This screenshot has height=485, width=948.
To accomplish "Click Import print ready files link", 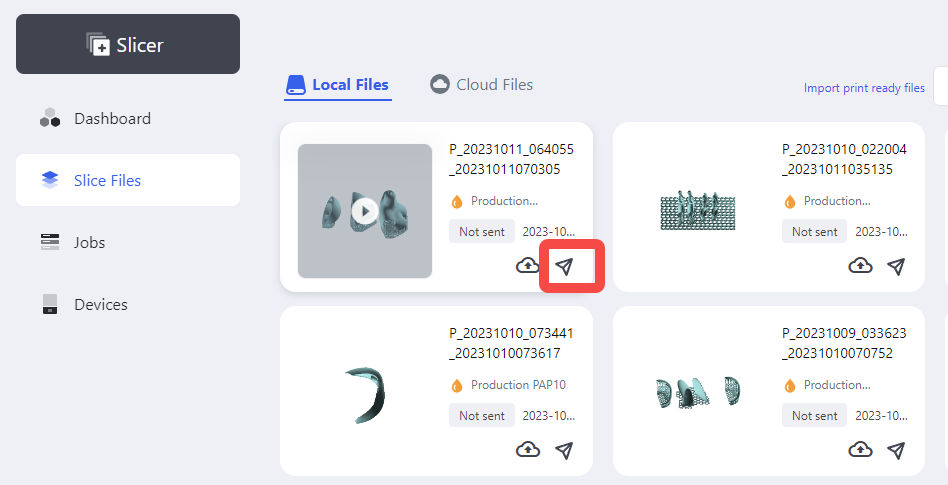I will click(x=864, y=88).
